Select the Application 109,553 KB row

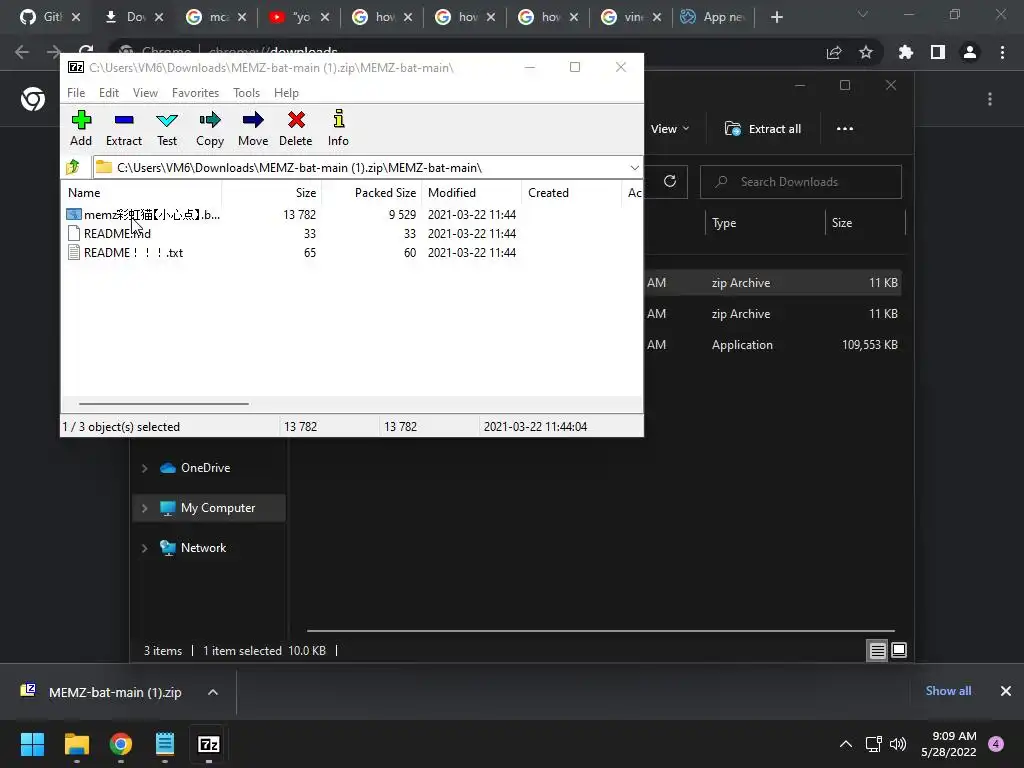(773, 345)
